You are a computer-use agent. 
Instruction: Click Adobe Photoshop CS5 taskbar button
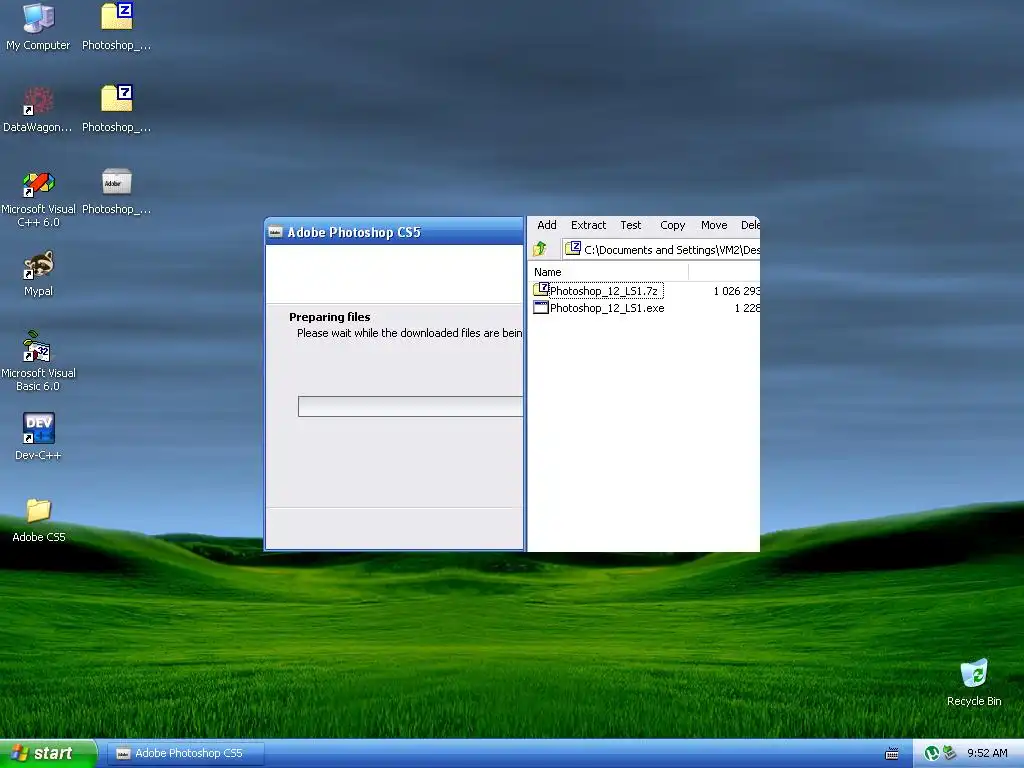click(x=185, y=754)
